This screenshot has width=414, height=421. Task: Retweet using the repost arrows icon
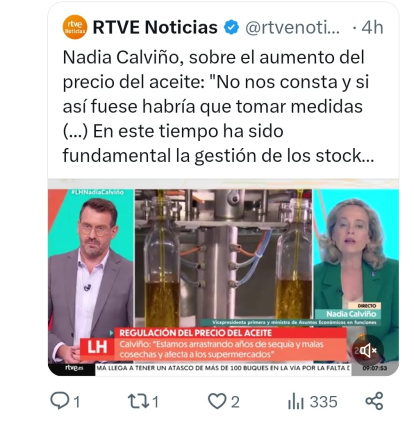click(139, 401)
